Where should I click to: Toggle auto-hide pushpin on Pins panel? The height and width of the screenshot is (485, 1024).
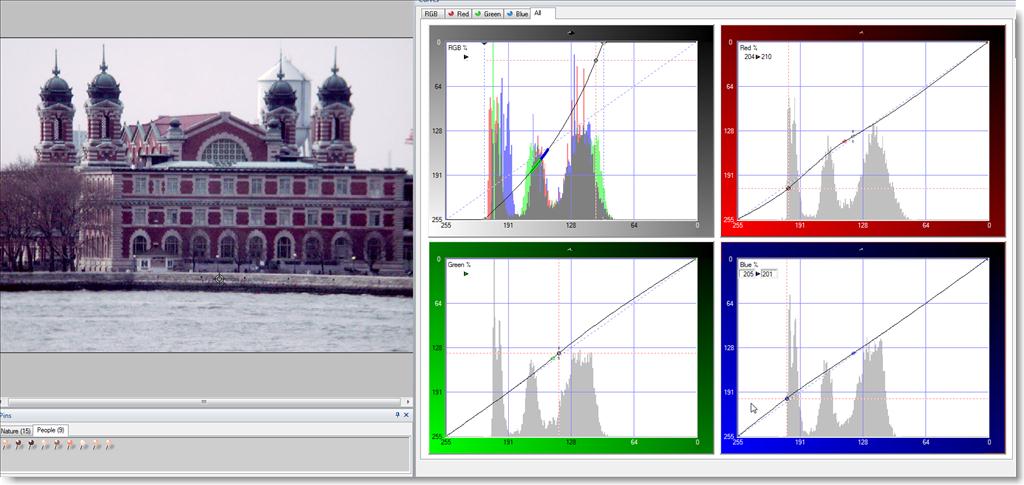397,415
